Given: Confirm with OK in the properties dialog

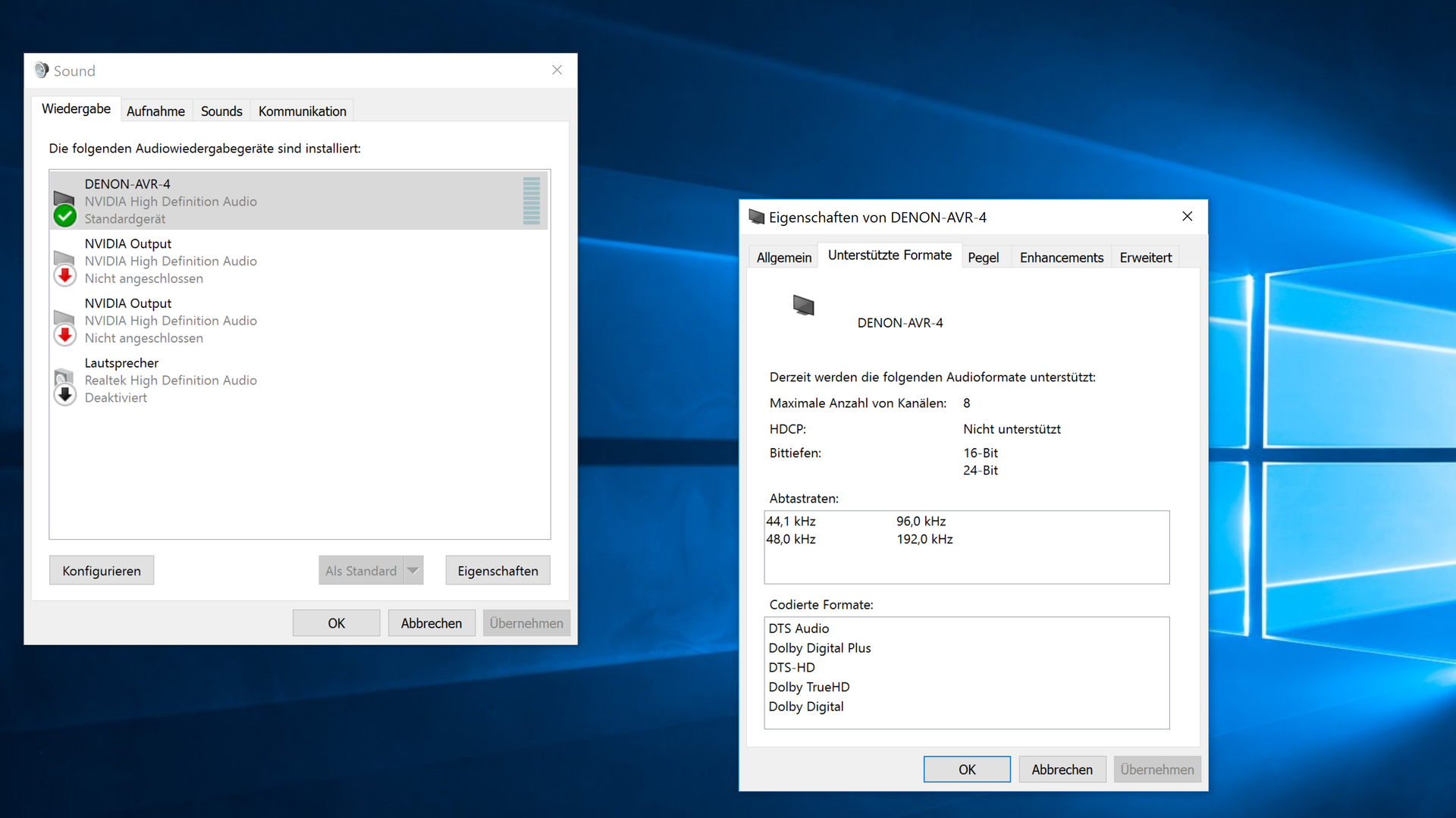Looking at the screenshot, I should (x=967, y=769).
